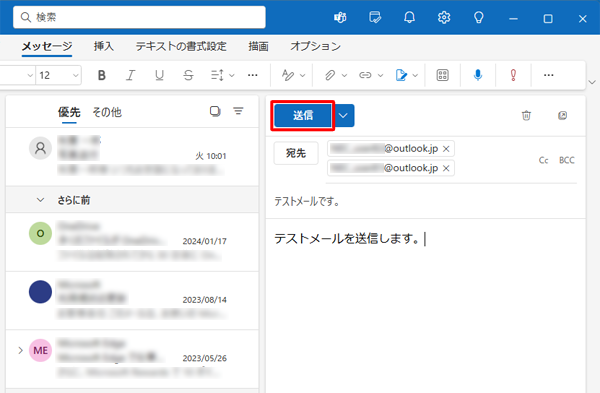Open Teams from the title bar
Screen dimensions: 600x393
(x=340, y=17)
